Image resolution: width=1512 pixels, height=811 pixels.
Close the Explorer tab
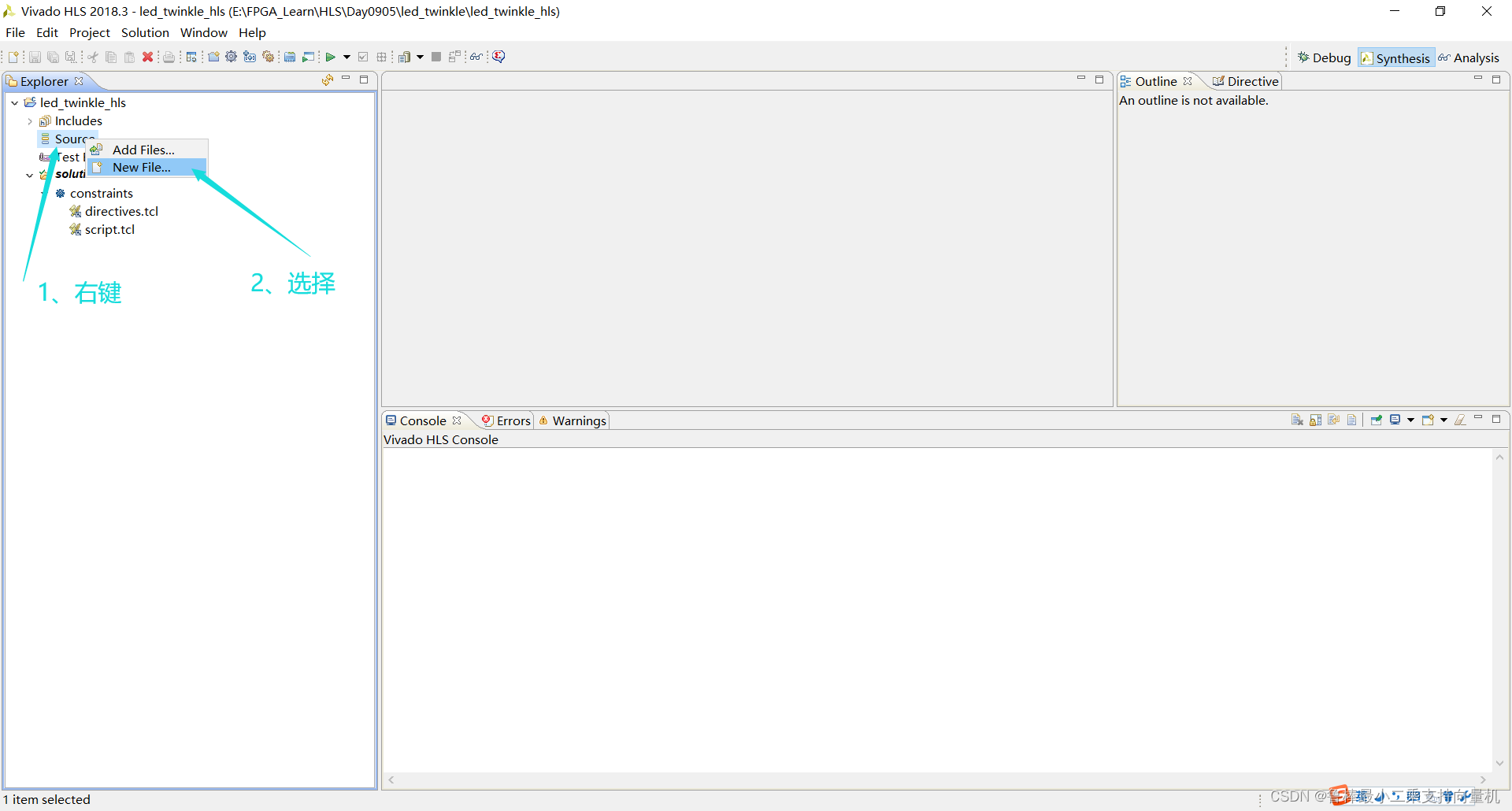pos(79,82)
